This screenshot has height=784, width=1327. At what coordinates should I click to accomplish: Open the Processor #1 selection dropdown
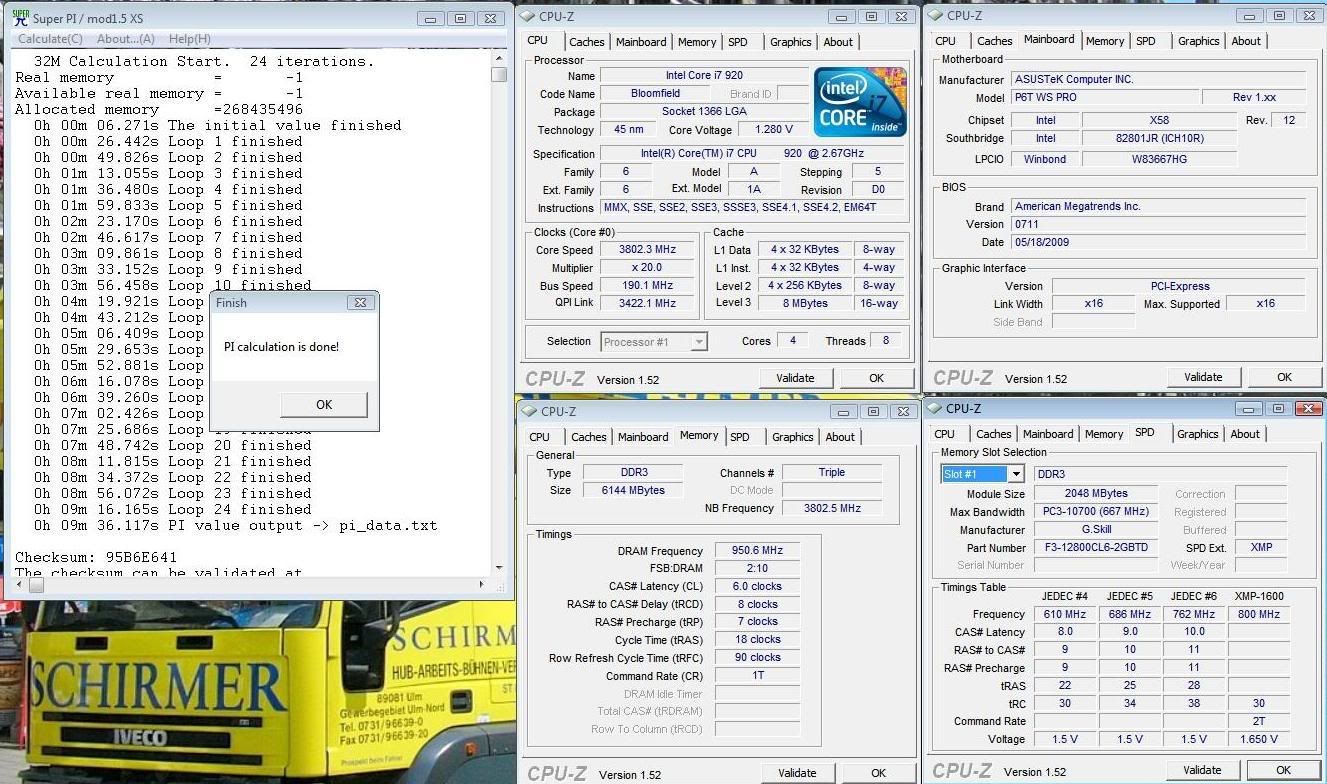(699, 342)
